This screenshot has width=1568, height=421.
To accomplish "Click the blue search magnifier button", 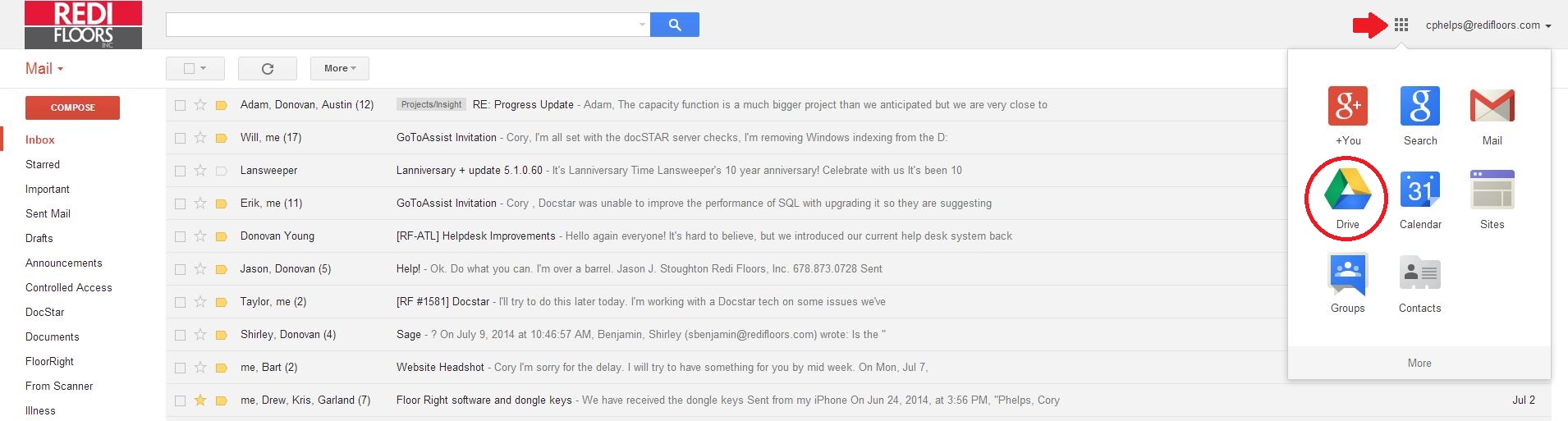I will (675, 25).
